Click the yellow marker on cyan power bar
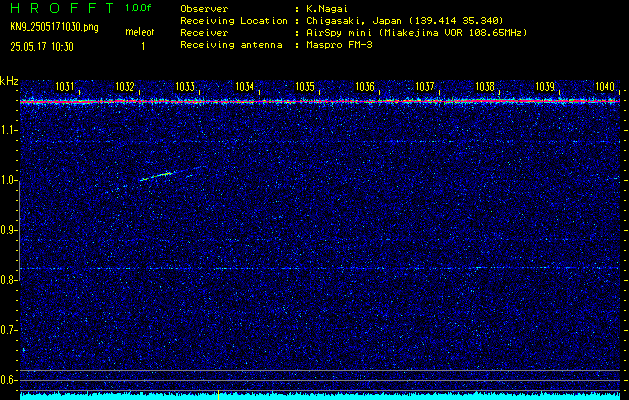 218,395
